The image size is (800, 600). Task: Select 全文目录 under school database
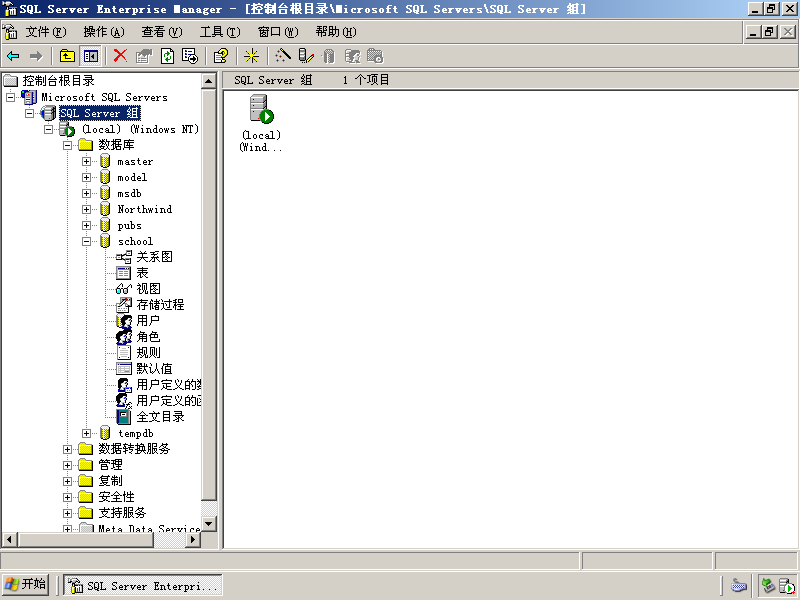160,417
